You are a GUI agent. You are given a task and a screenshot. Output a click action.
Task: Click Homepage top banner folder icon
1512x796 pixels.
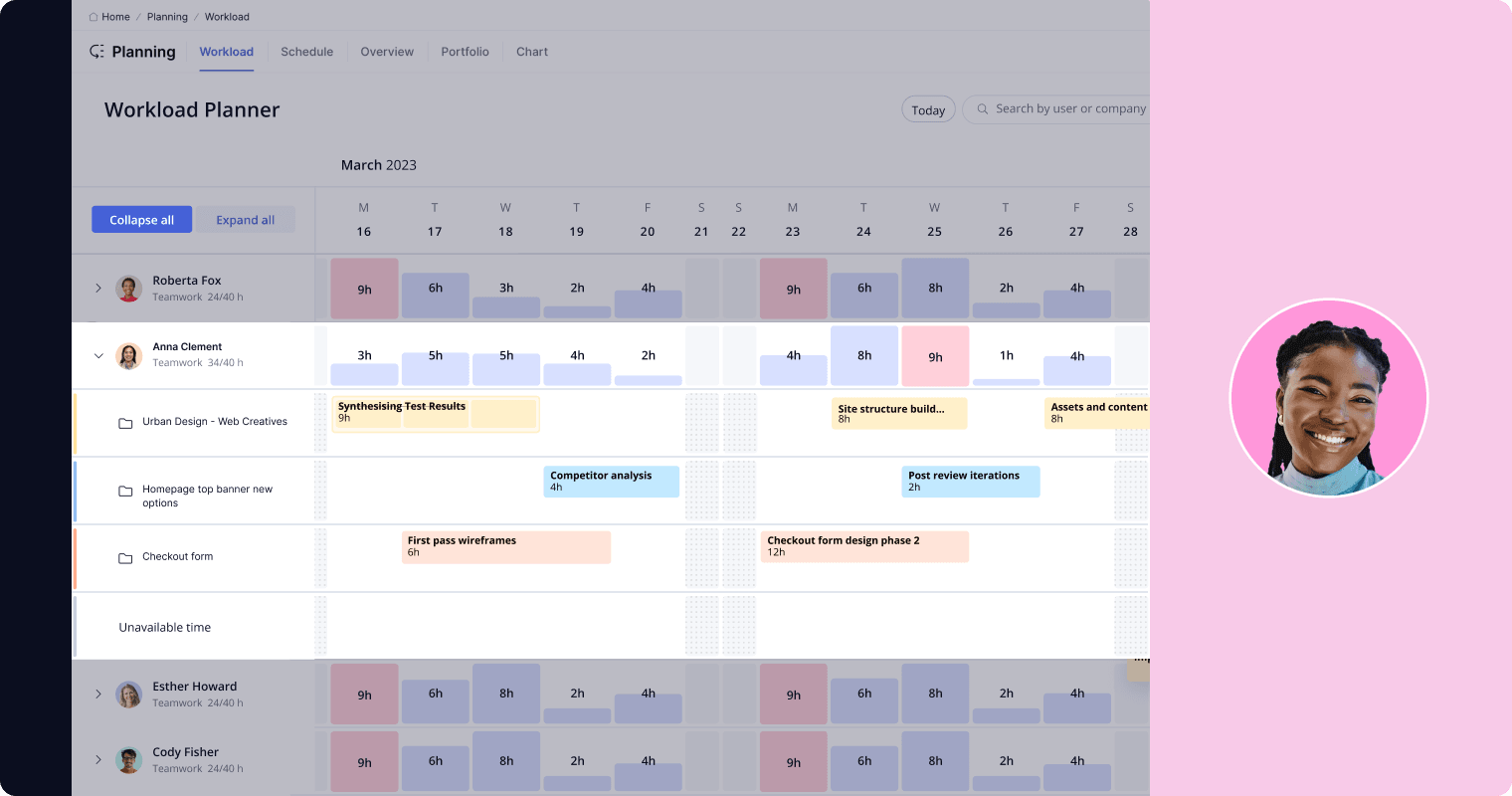pos(125,492)
